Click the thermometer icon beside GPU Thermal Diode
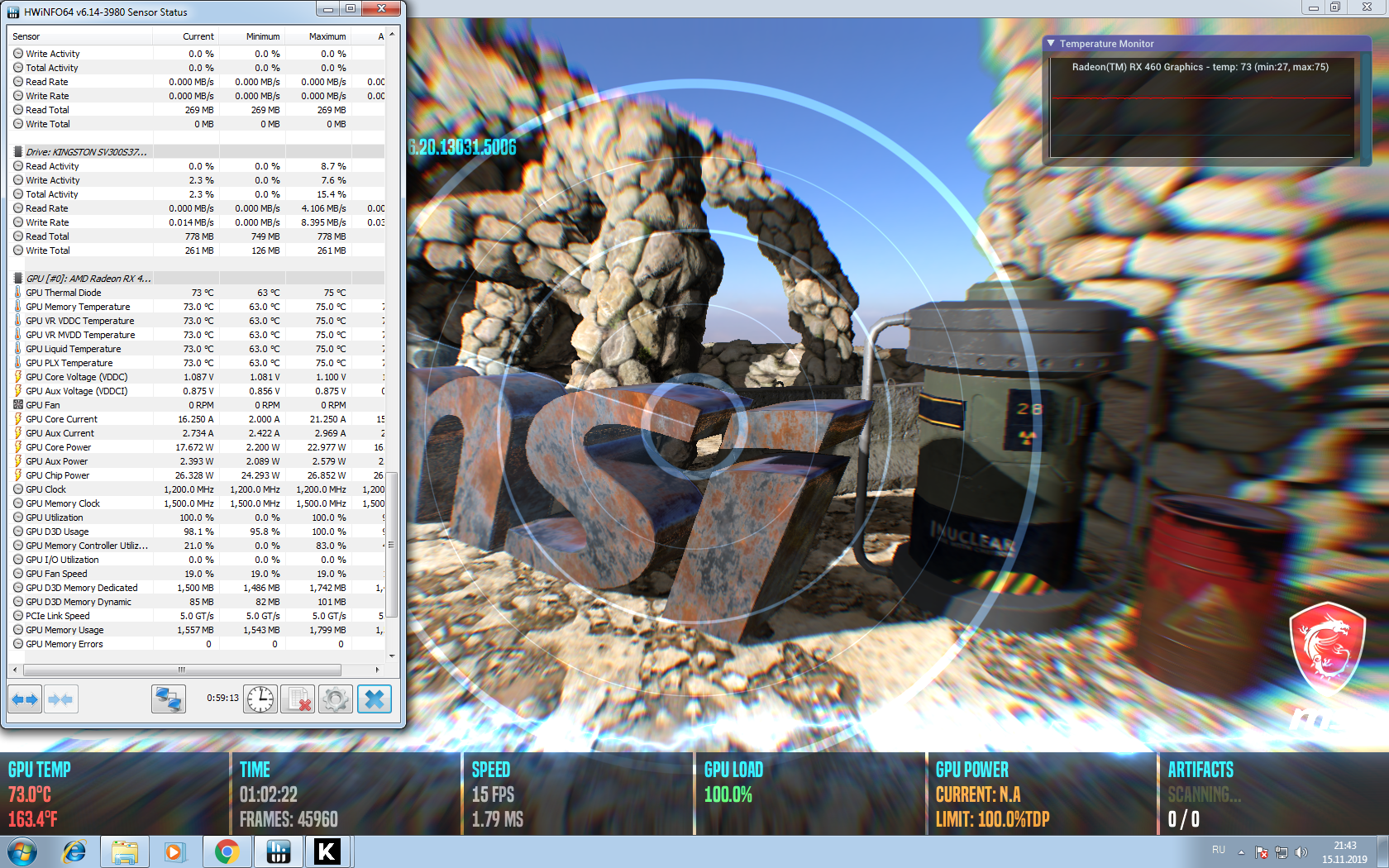This screenshot has height=868, width=1389. [x=18, y=293]
